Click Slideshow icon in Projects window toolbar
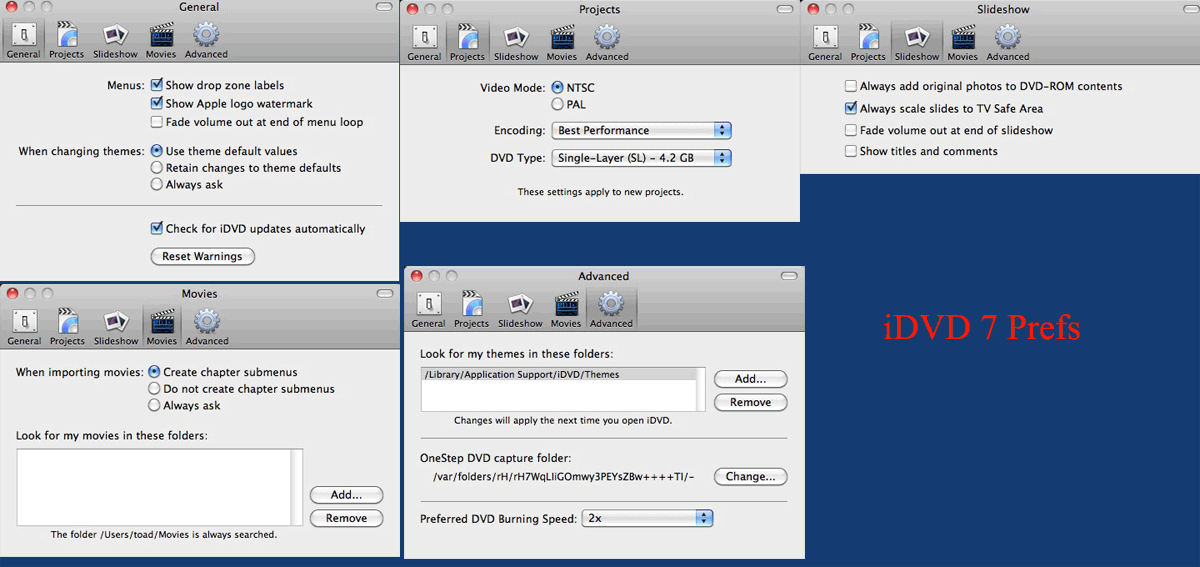1200x567 pixels. click(x=516, y=43)
